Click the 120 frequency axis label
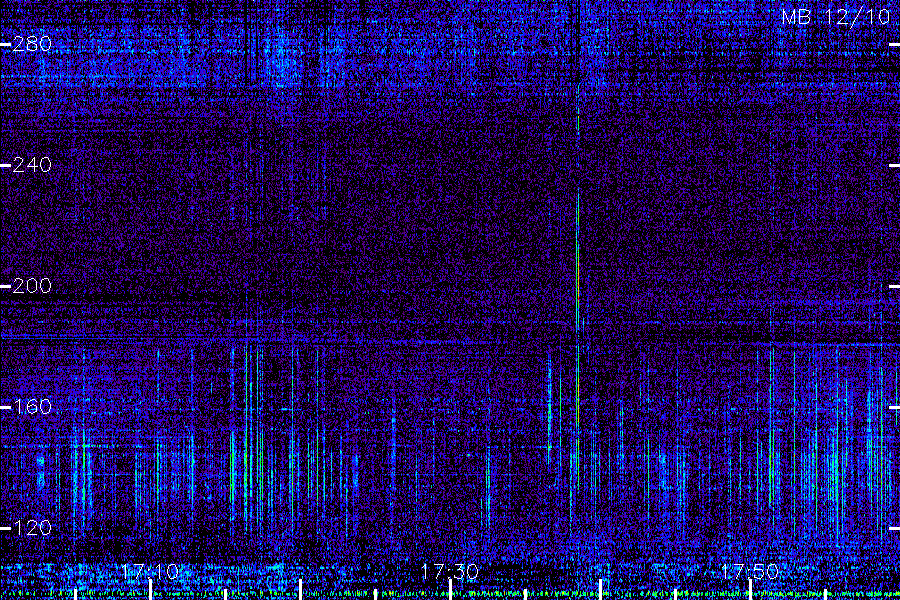The width and height of the screenshot is (900, 600). click(32, 528)
